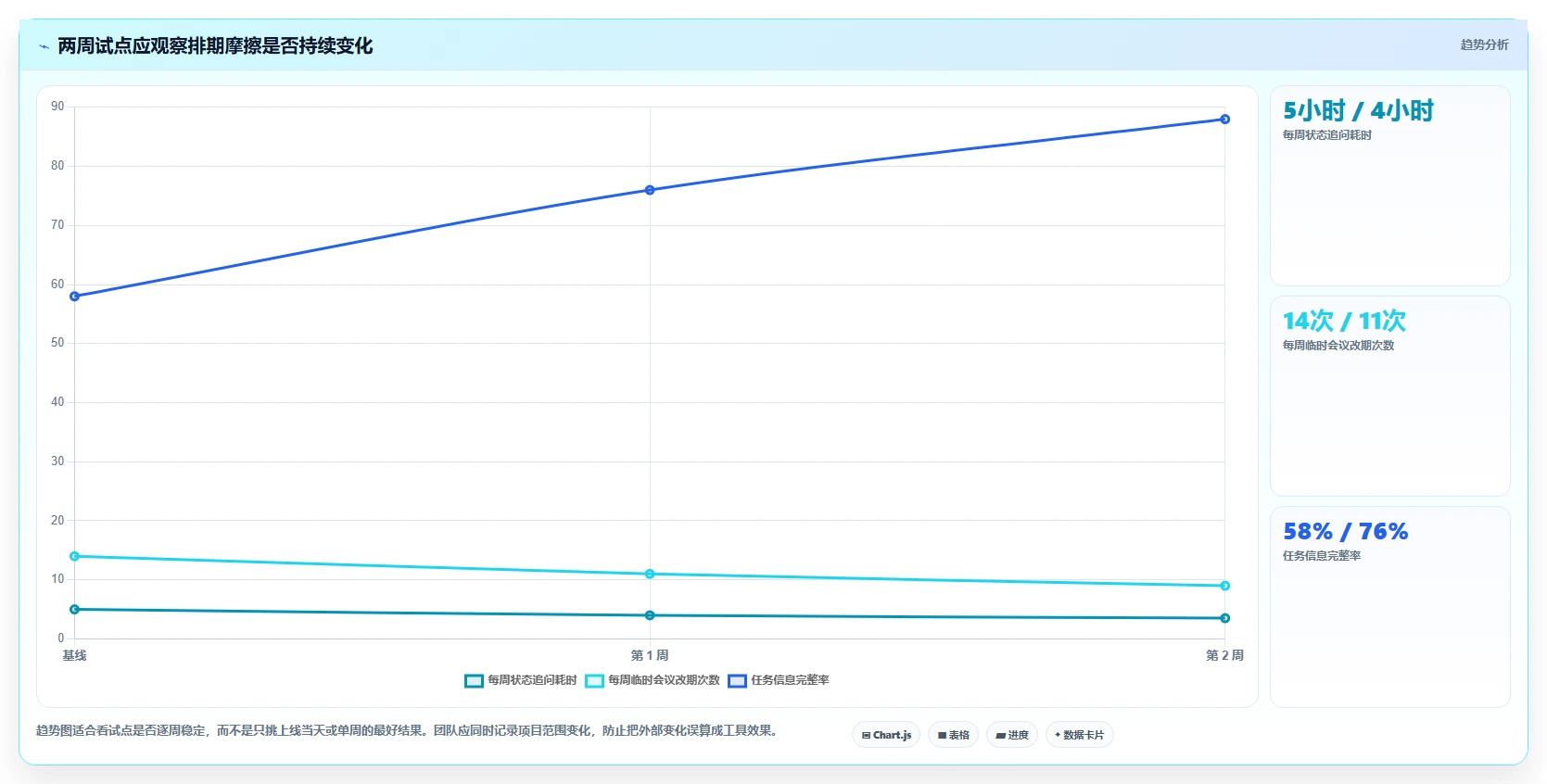Click the 表格 tag
Image resolution: width=1547 pixels, height=784 pixels.
pyautogui.click(x=953, y=735)
